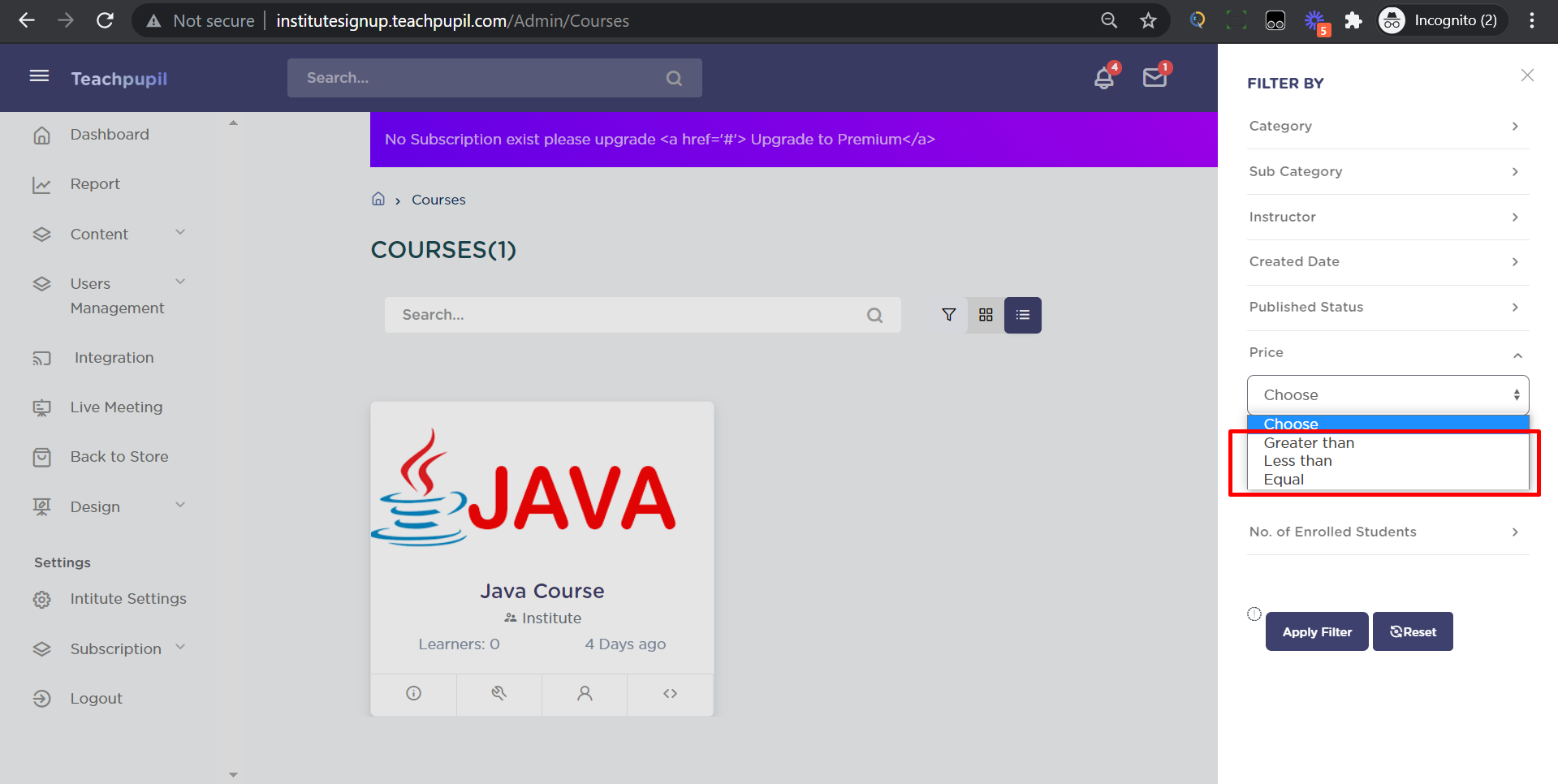Expand the Category filter
Screen dimensions: 1558x784
coord(1388,126)
